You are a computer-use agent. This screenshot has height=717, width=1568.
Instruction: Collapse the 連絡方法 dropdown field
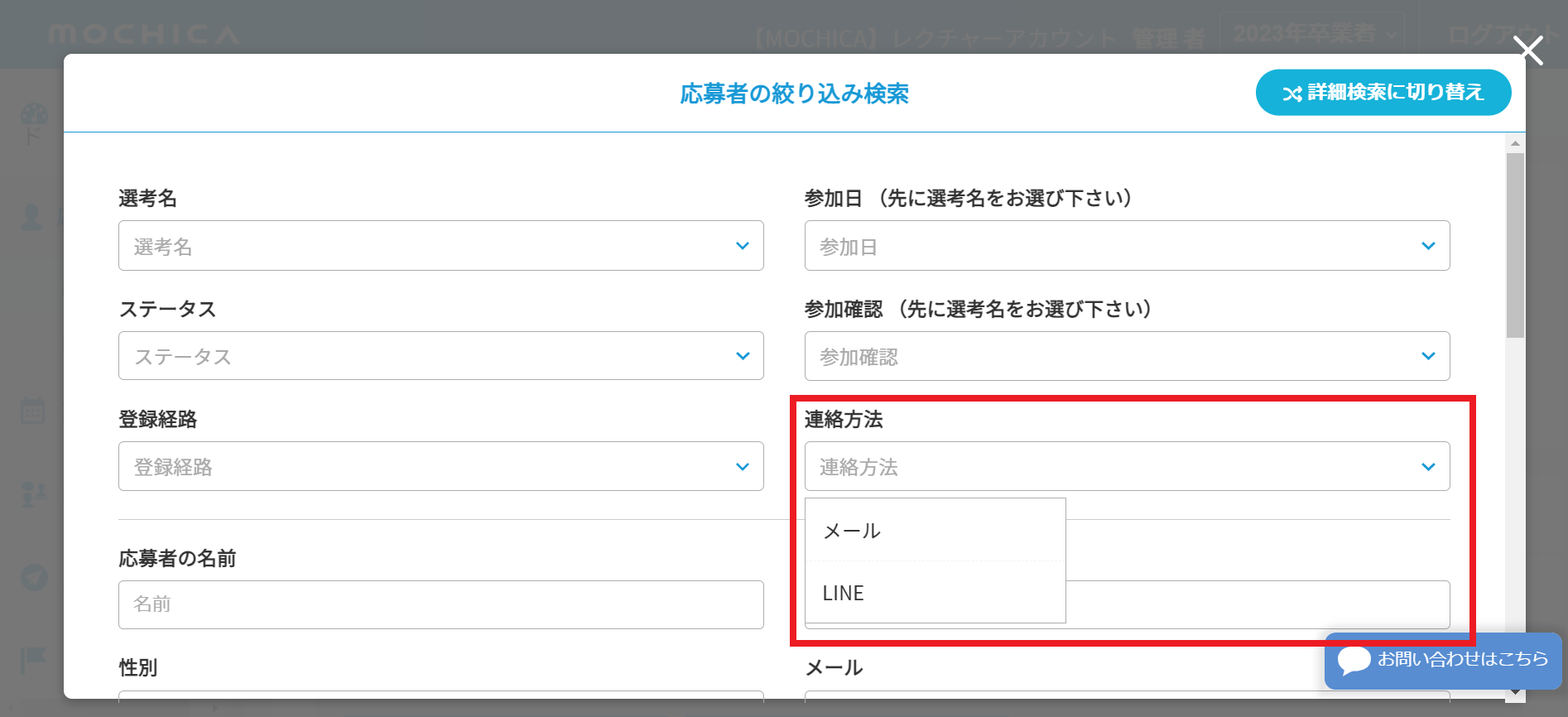(x=1126, y=467)
